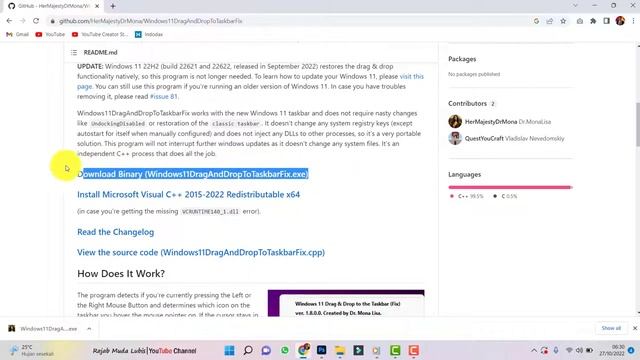640x360 pixels.
Task: Click the languages color bar
Action: (x=510, y=187)
